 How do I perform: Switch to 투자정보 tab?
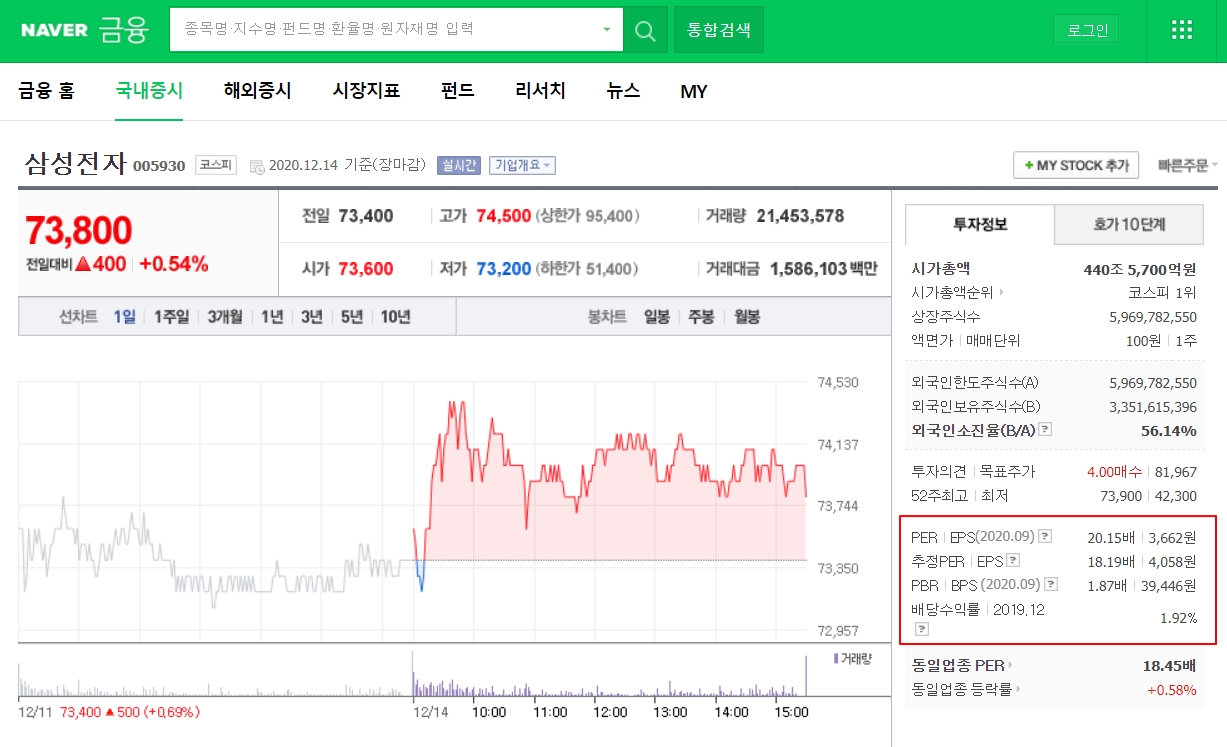pos(980,224)
